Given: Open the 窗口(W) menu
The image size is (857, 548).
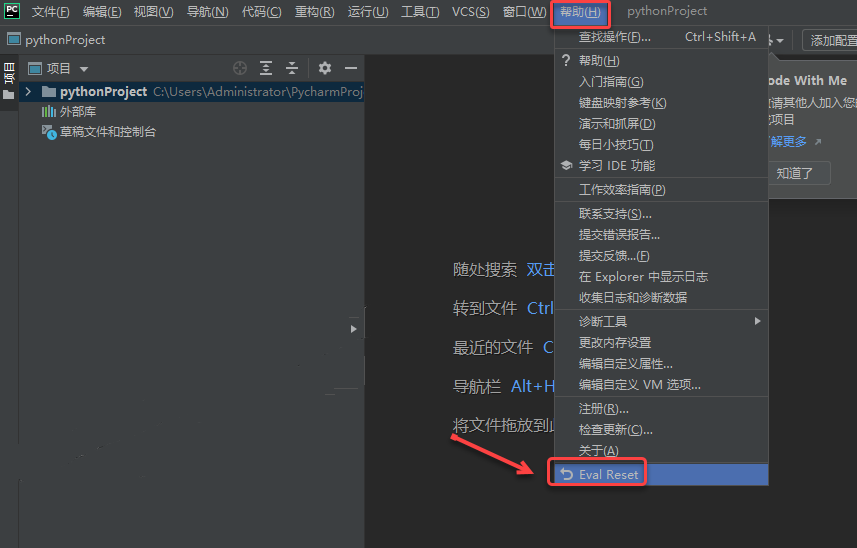Looking at the screenshot, I should (x=524, y=11).
